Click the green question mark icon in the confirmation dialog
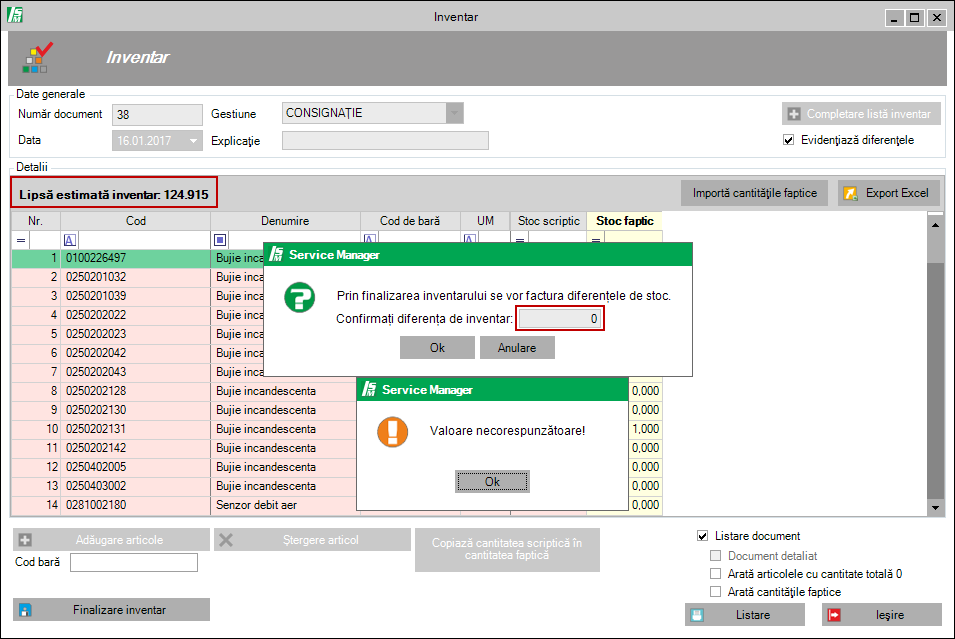The height and width of the screenshot is (639, 955). tap(300, 297)
